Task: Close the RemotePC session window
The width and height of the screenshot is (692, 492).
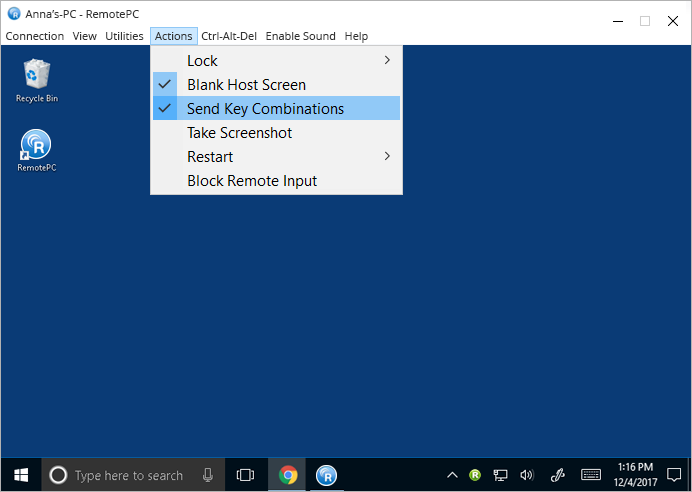Action: (673, 21)
